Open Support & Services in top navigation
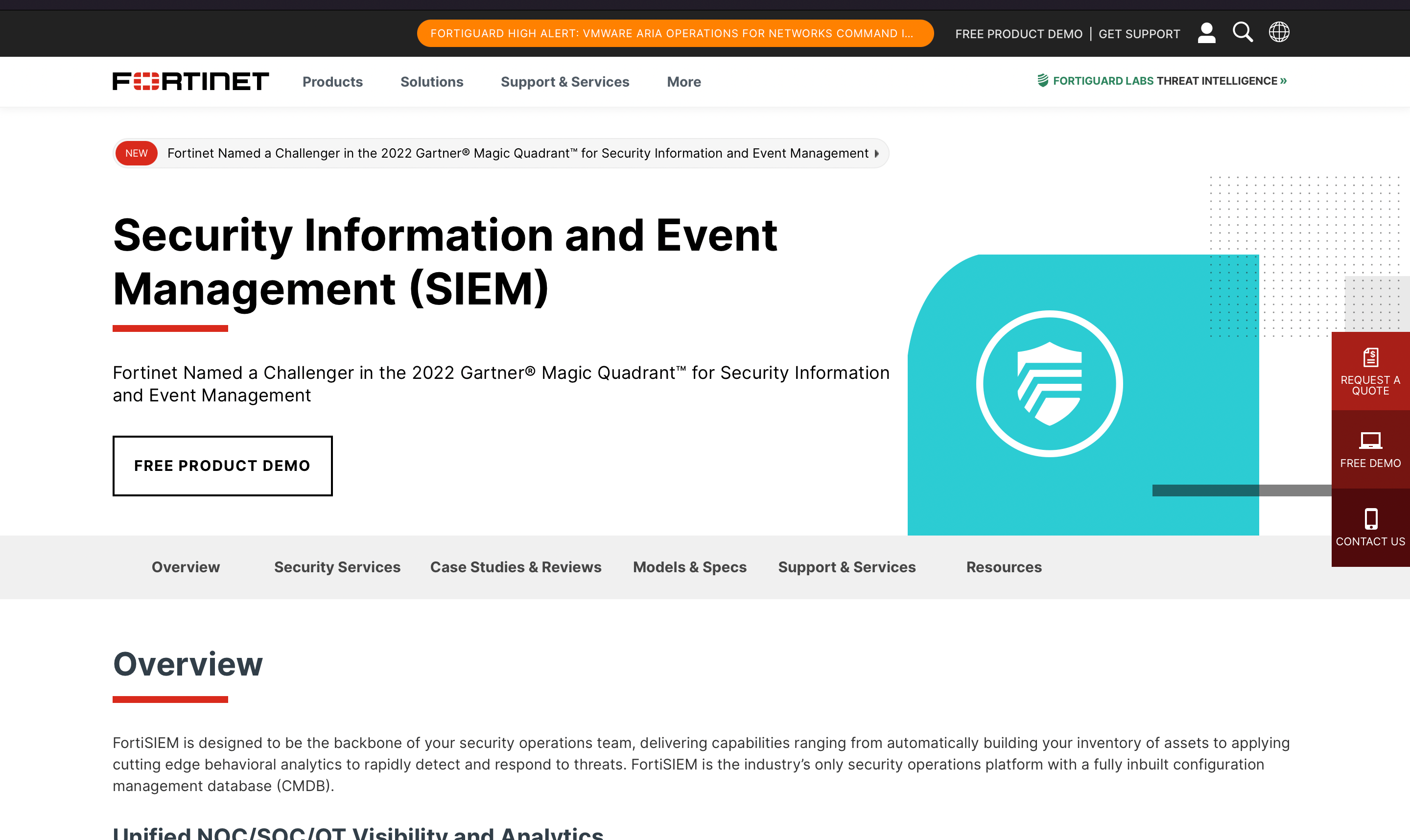 coord(564,82)
